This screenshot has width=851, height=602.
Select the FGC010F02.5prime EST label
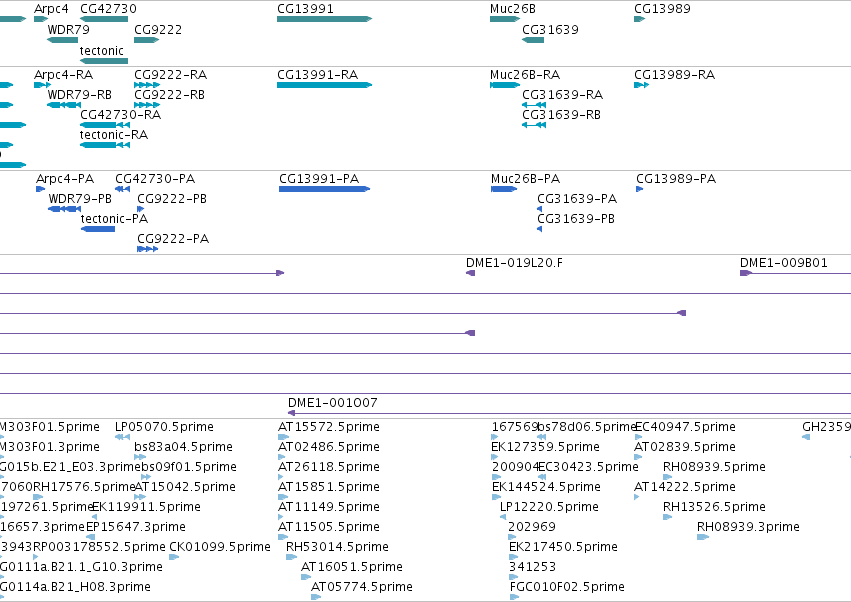click(x=567, y=587)
